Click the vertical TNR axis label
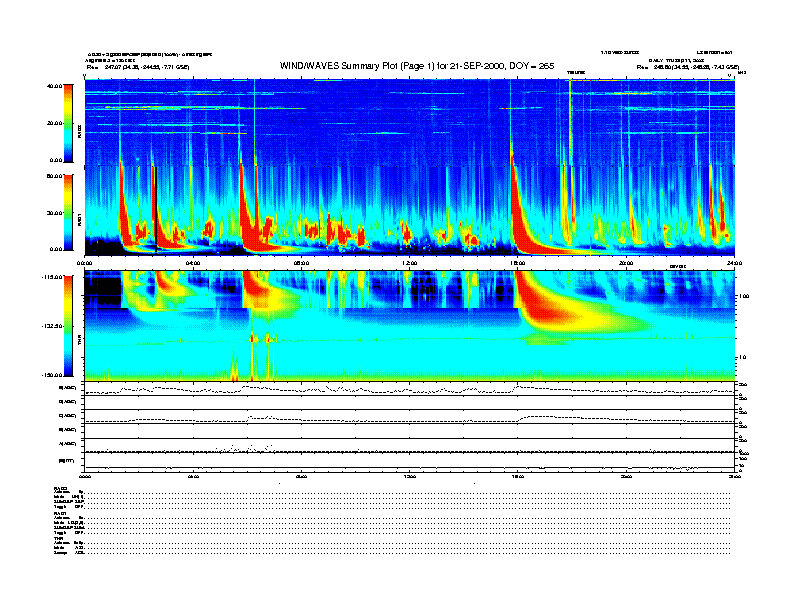 pos(79,341)
